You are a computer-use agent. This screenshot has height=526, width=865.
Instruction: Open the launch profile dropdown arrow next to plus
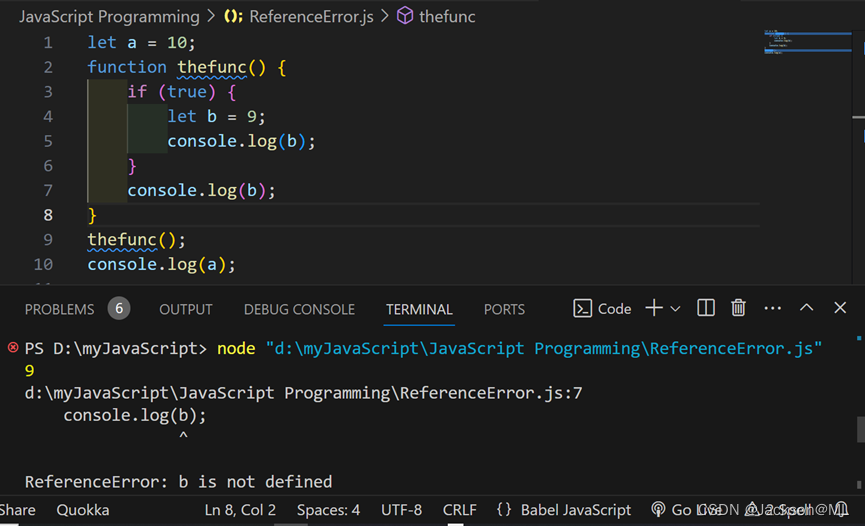click(x=676, y=308)
